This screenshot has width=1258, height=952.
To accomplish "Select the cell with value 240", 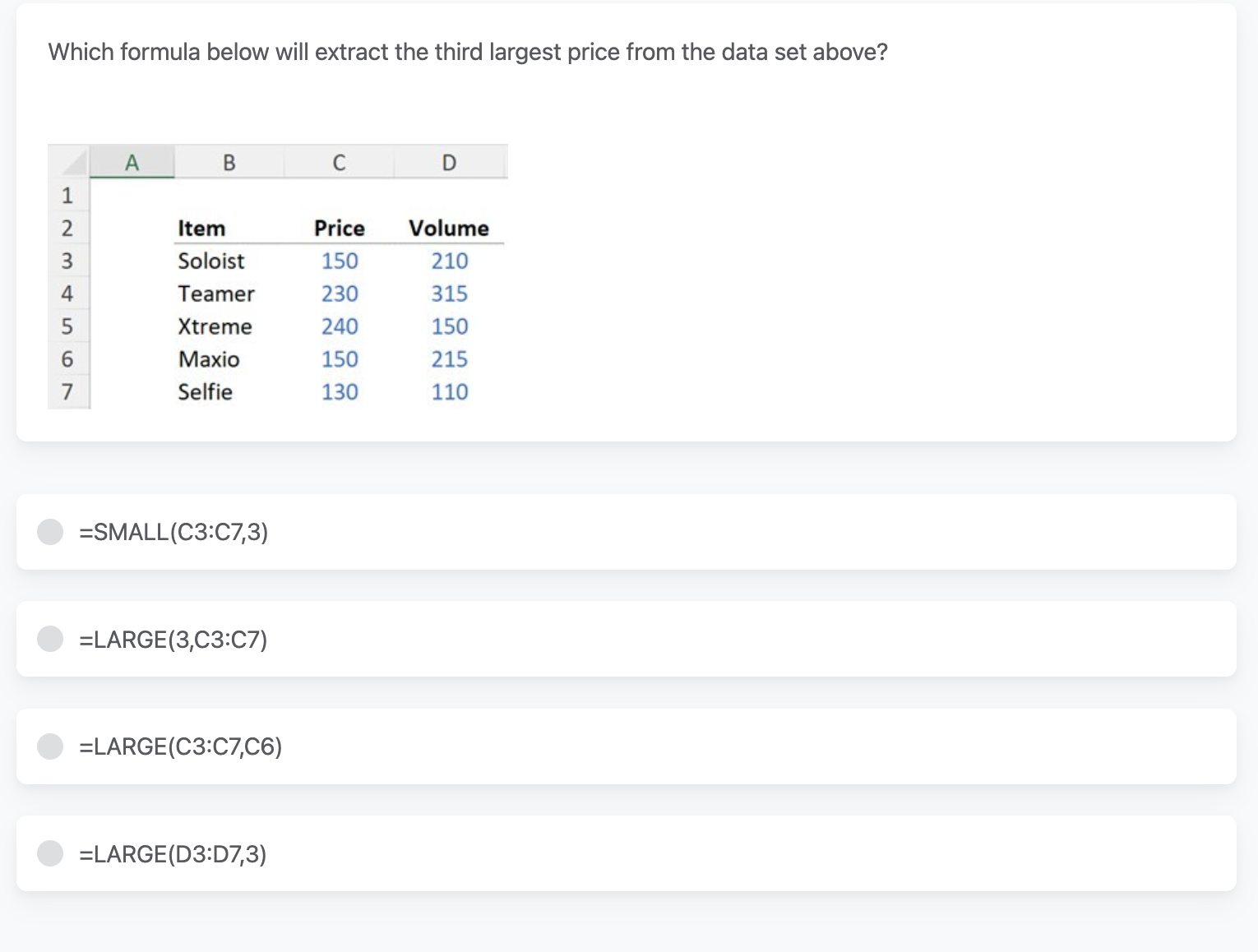I will click(339, 326).
